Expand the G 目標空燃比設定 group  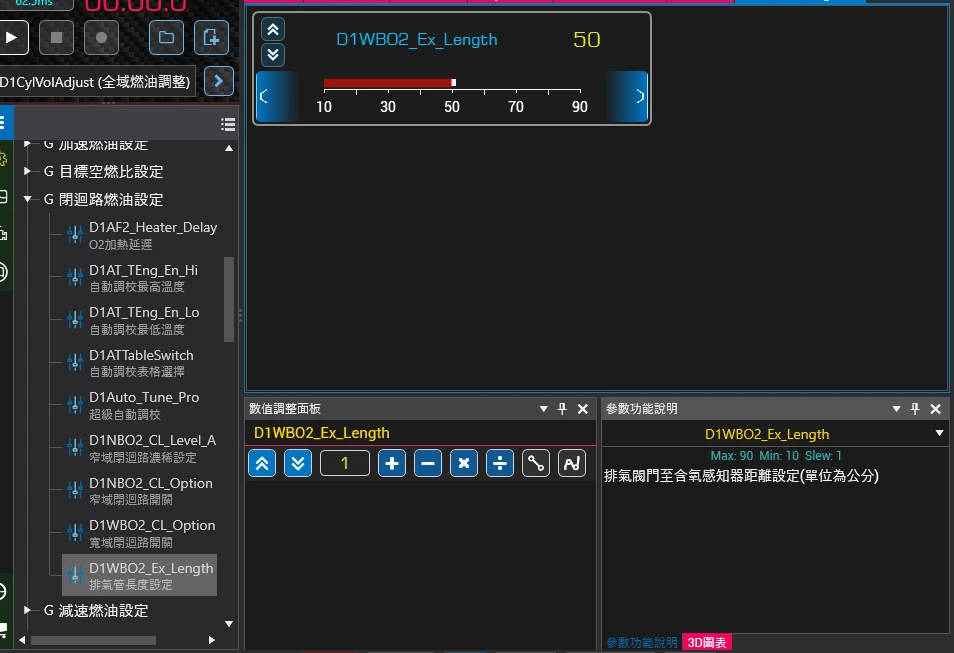pyautogui.click(x=27, y=172)
